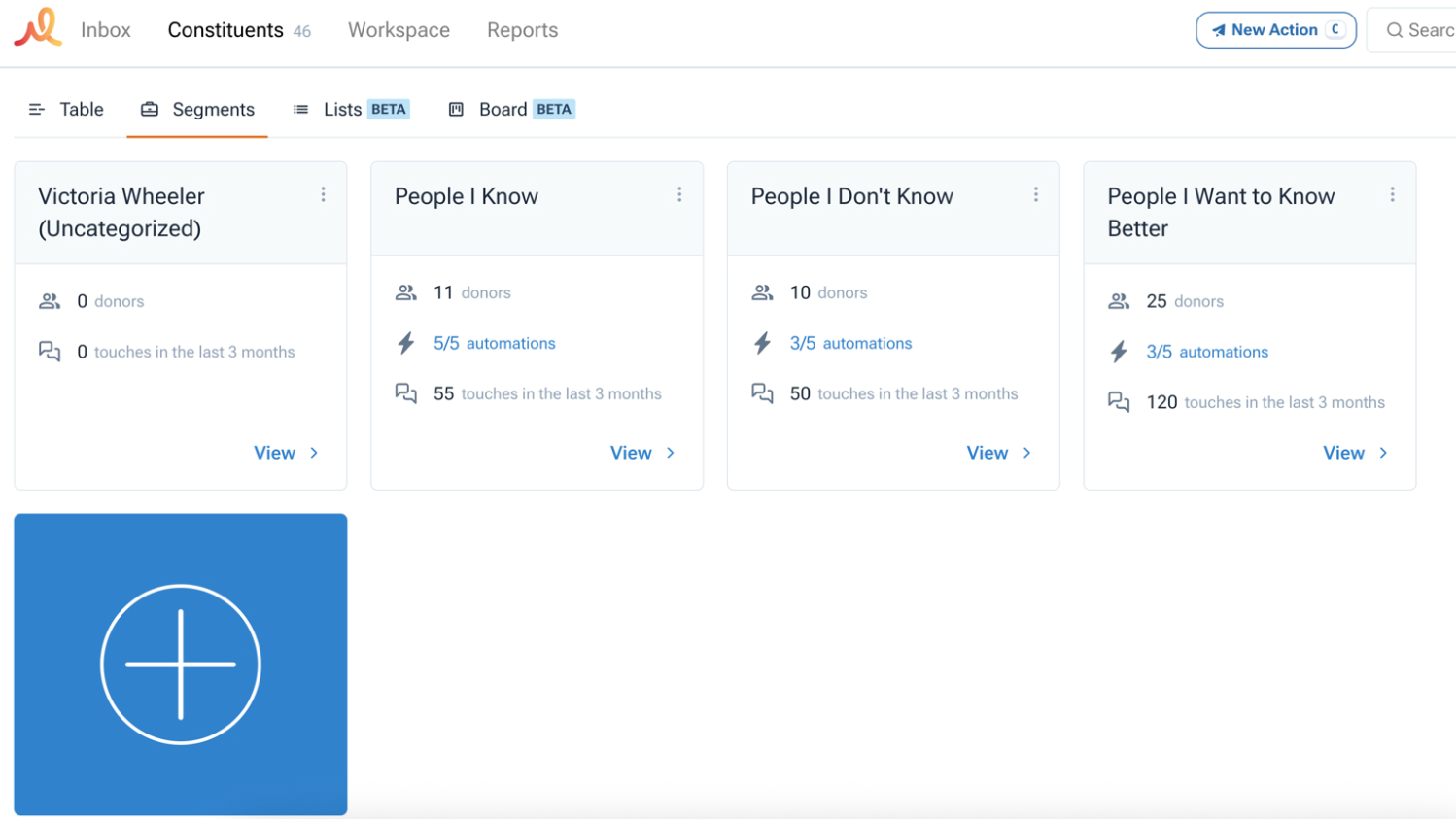This screenshot has height=819, width=1456.
Task: Click donors icon in People I Want to Know Better
Action: pyautogui.click(x=1120, y=301)
